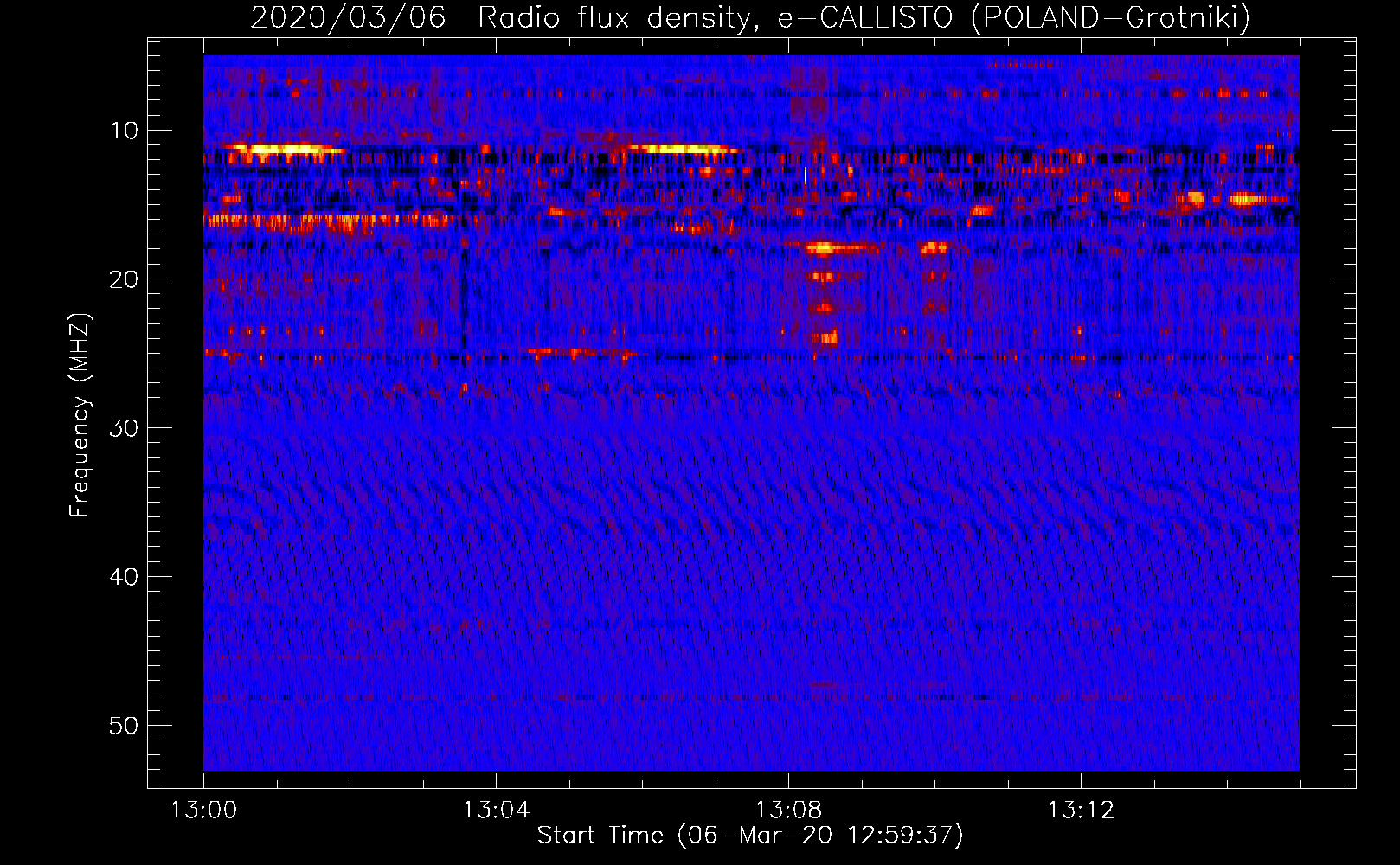Click the plot title '2020/03/06 Radio flux density'

pos(501,17)
